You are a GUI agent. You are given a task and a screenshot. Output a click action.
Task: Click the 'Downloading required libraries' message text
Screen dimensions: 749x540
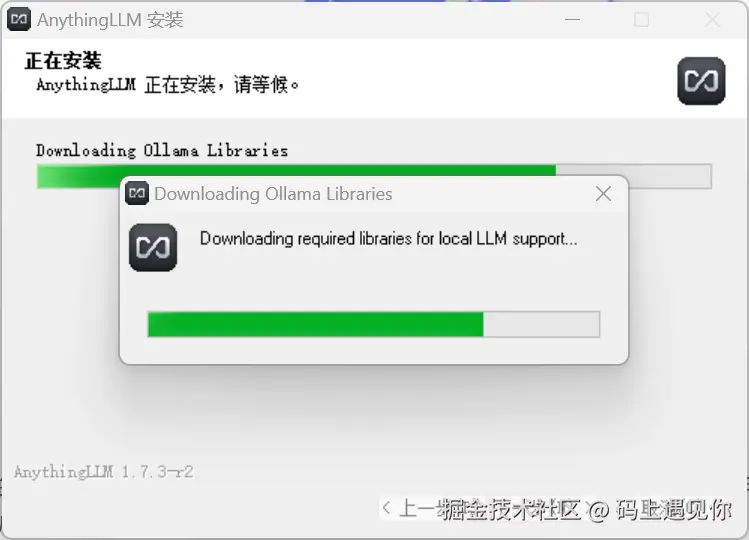tap(388, 238)
